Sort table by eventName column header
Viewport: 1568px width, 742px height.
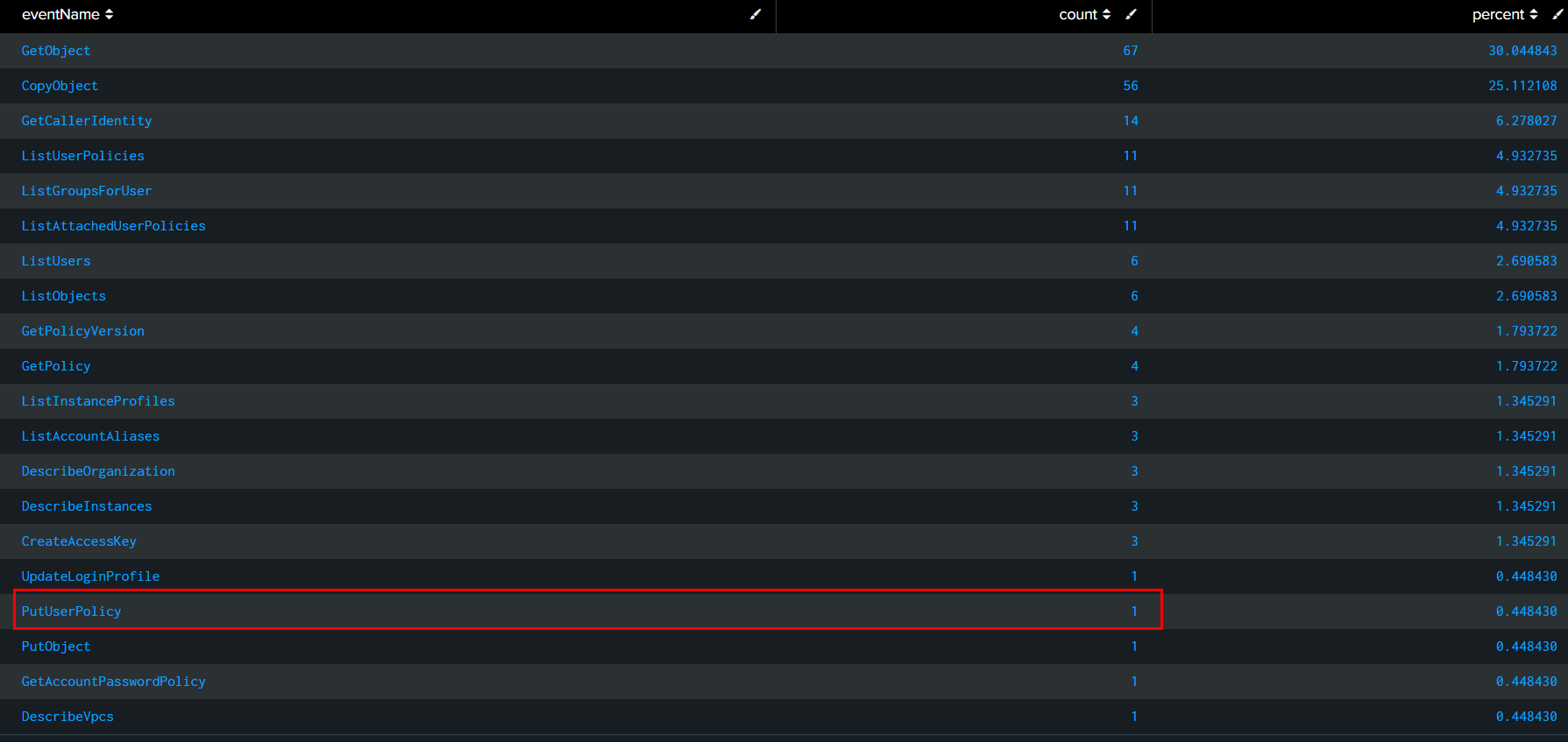click(67, 14)
